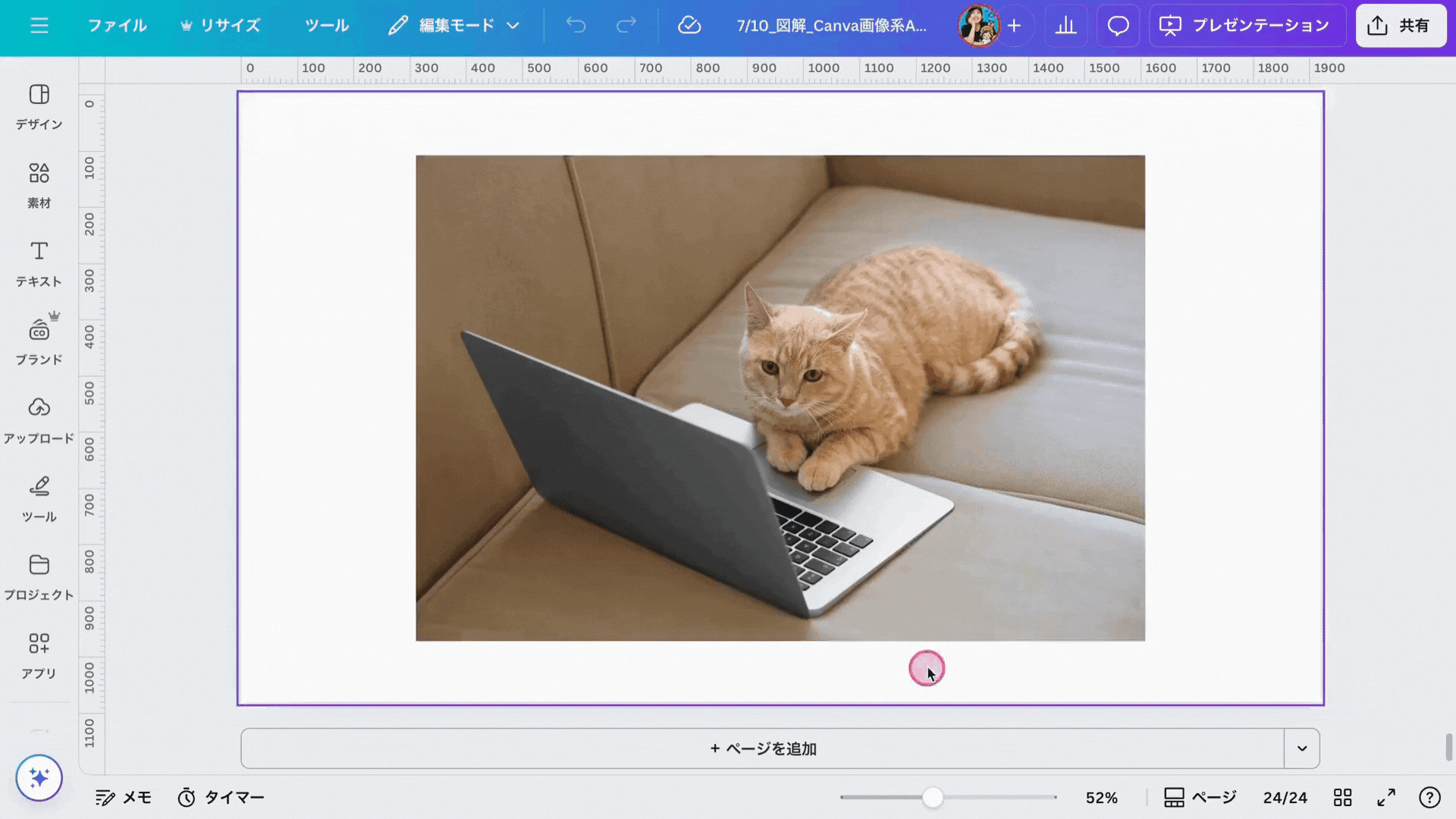
Task: Toggle the grid view thumbnails
Action: 1342,797
